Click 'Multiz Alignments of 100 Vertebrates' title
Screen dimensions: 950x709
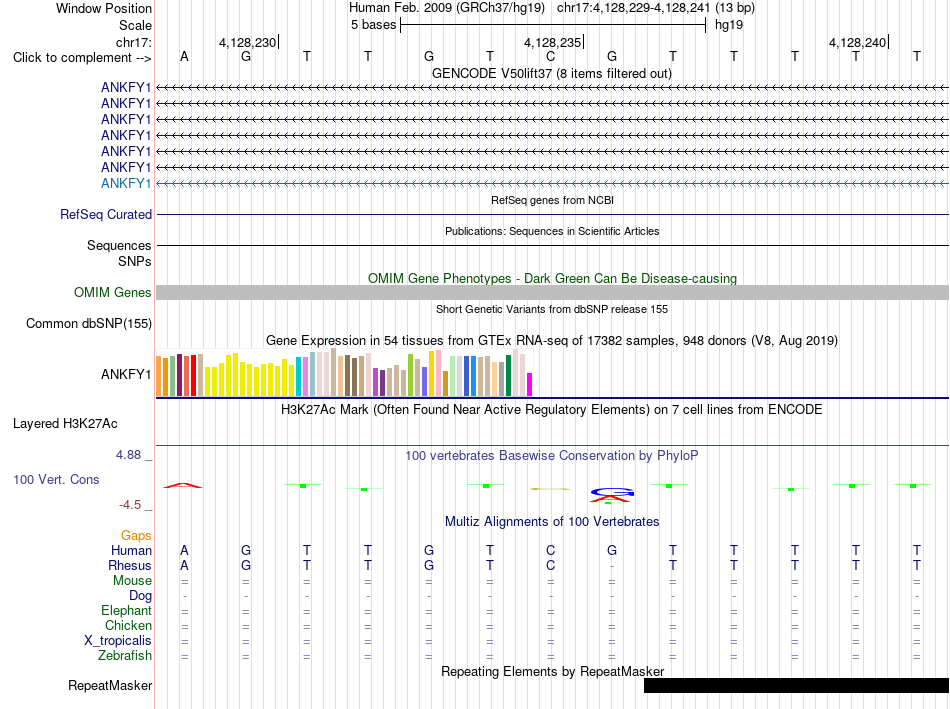click(x=552, y=521)
